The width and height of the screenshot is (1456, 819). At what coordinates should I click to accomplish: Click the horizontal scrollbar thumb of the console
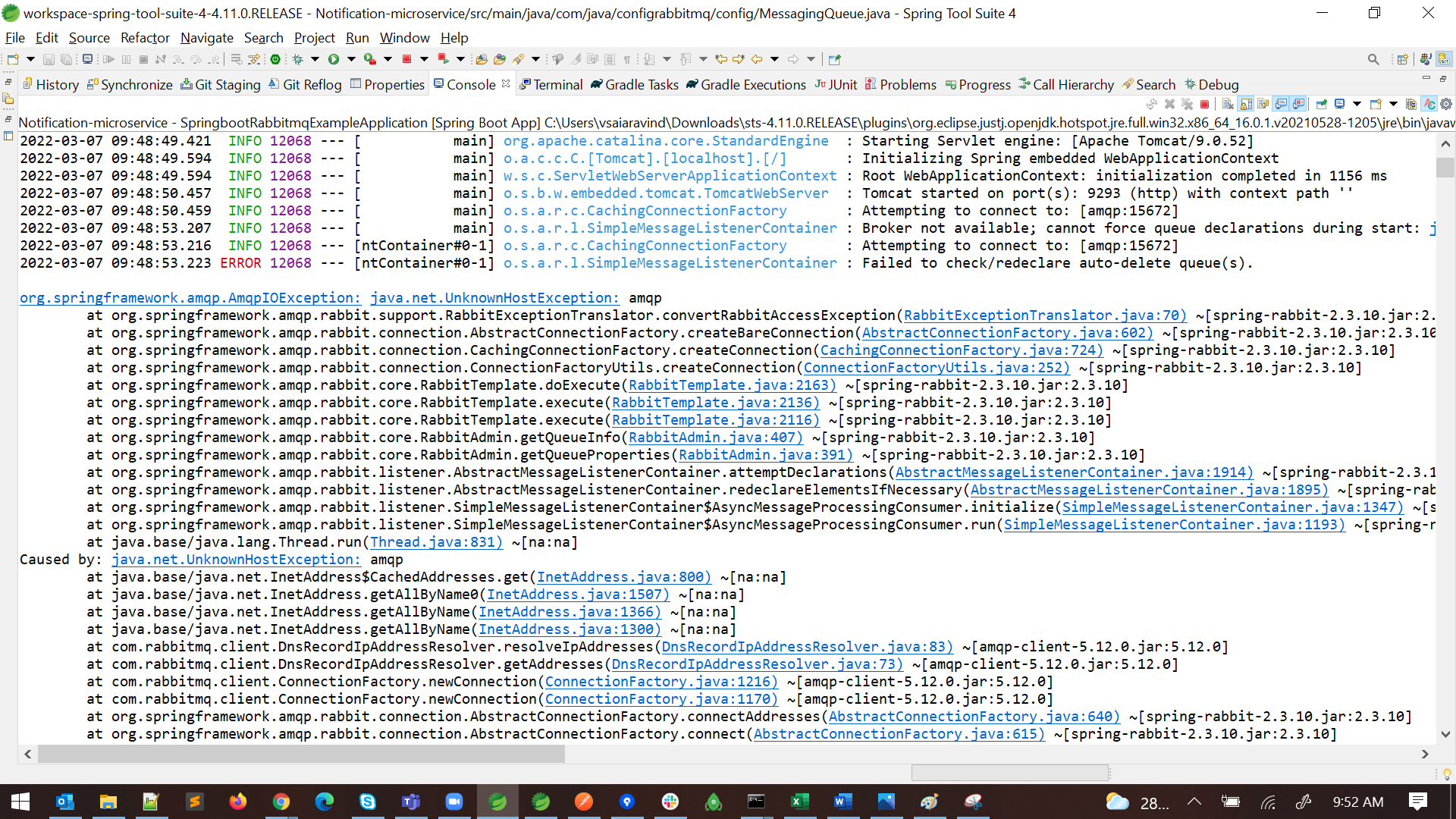click(301, 754)
